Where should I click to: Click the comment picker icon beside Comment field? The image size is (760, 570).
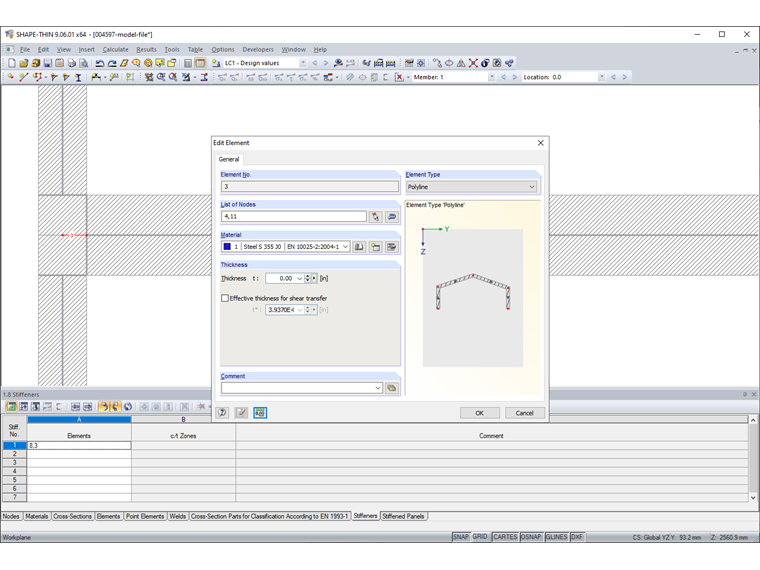[392, 388]
